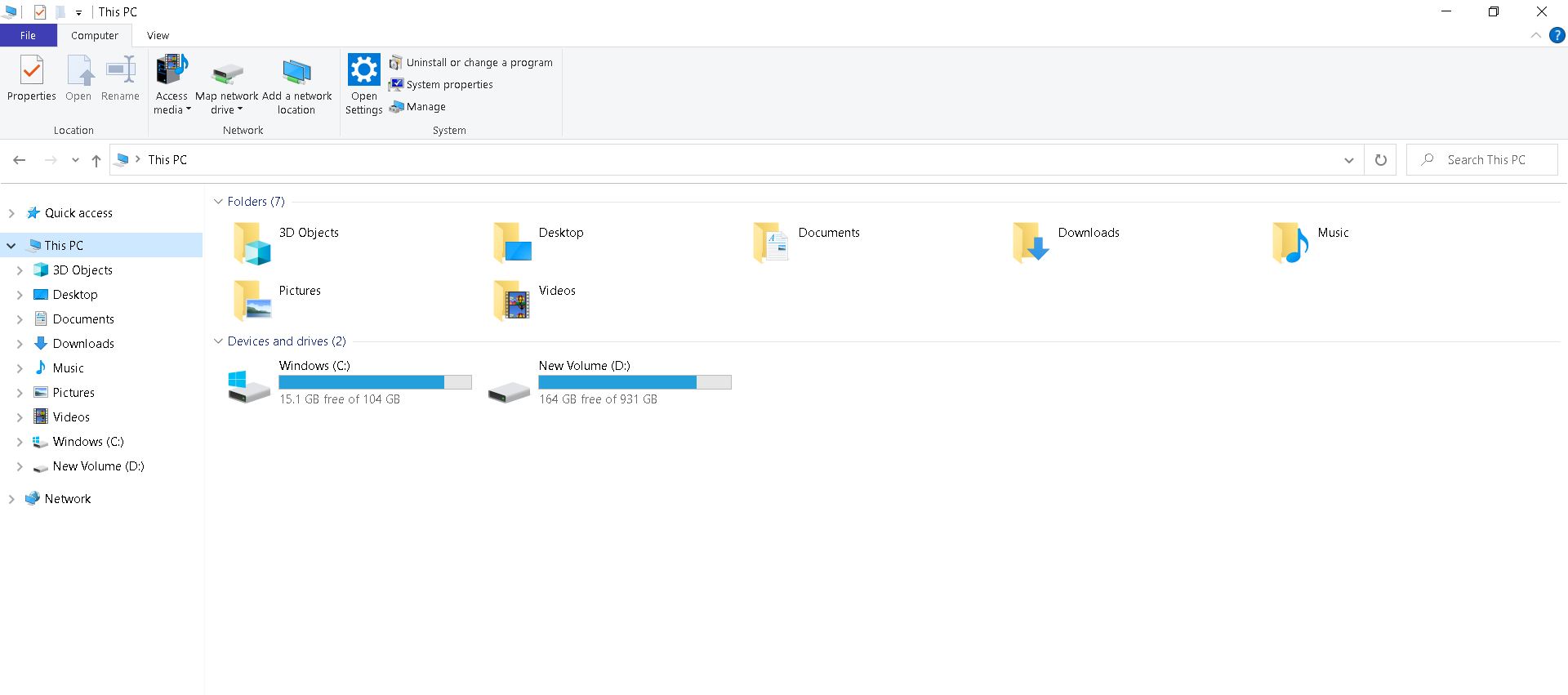Click the Search This PC field
Viewport: 1568px width, 695px height.
pos(1485,160)
